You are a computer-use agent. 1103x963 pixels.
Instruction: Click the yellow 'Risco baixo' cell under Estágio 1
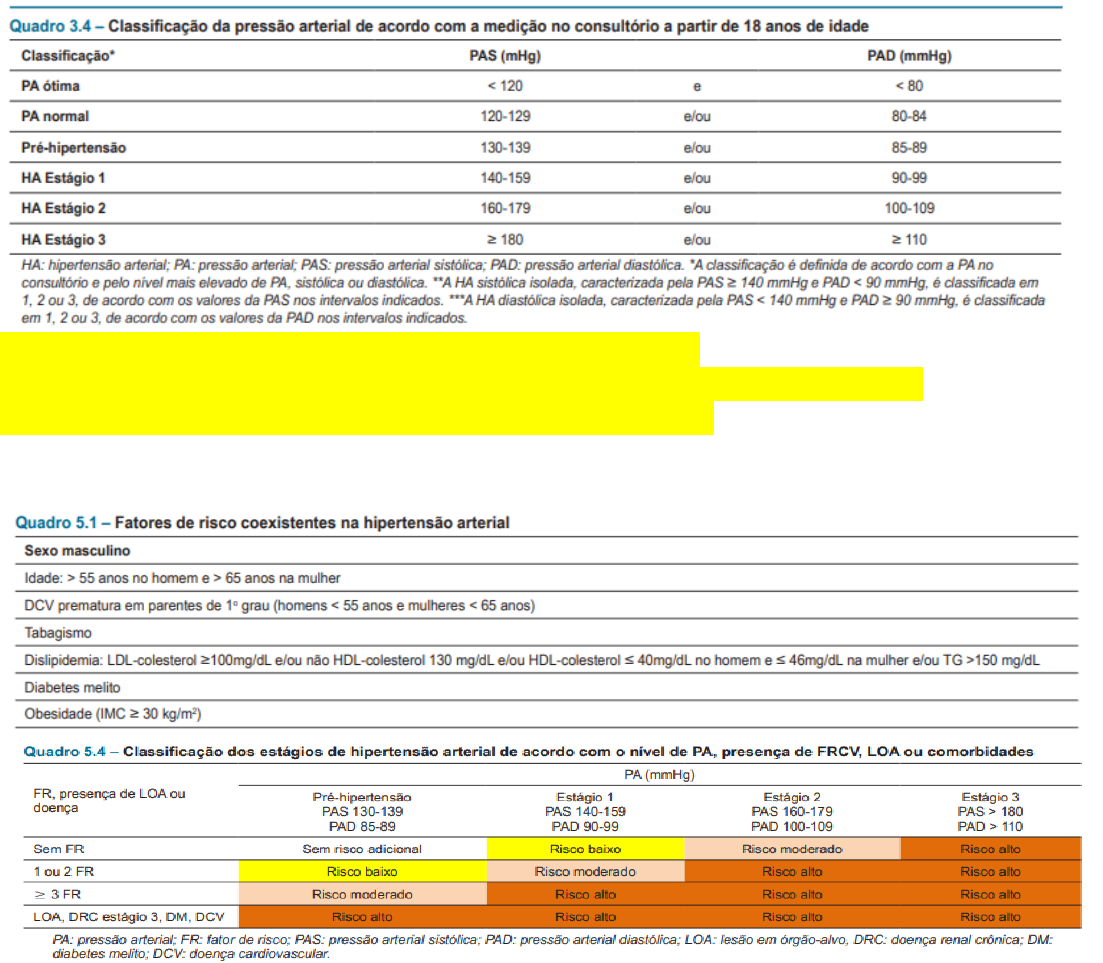pos(585,849)
